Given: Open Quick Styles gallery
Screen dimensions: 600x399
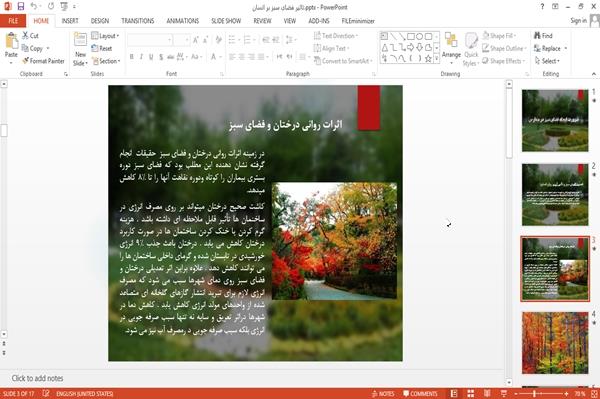Looking at the screenshot, I should tap(471, 50).
